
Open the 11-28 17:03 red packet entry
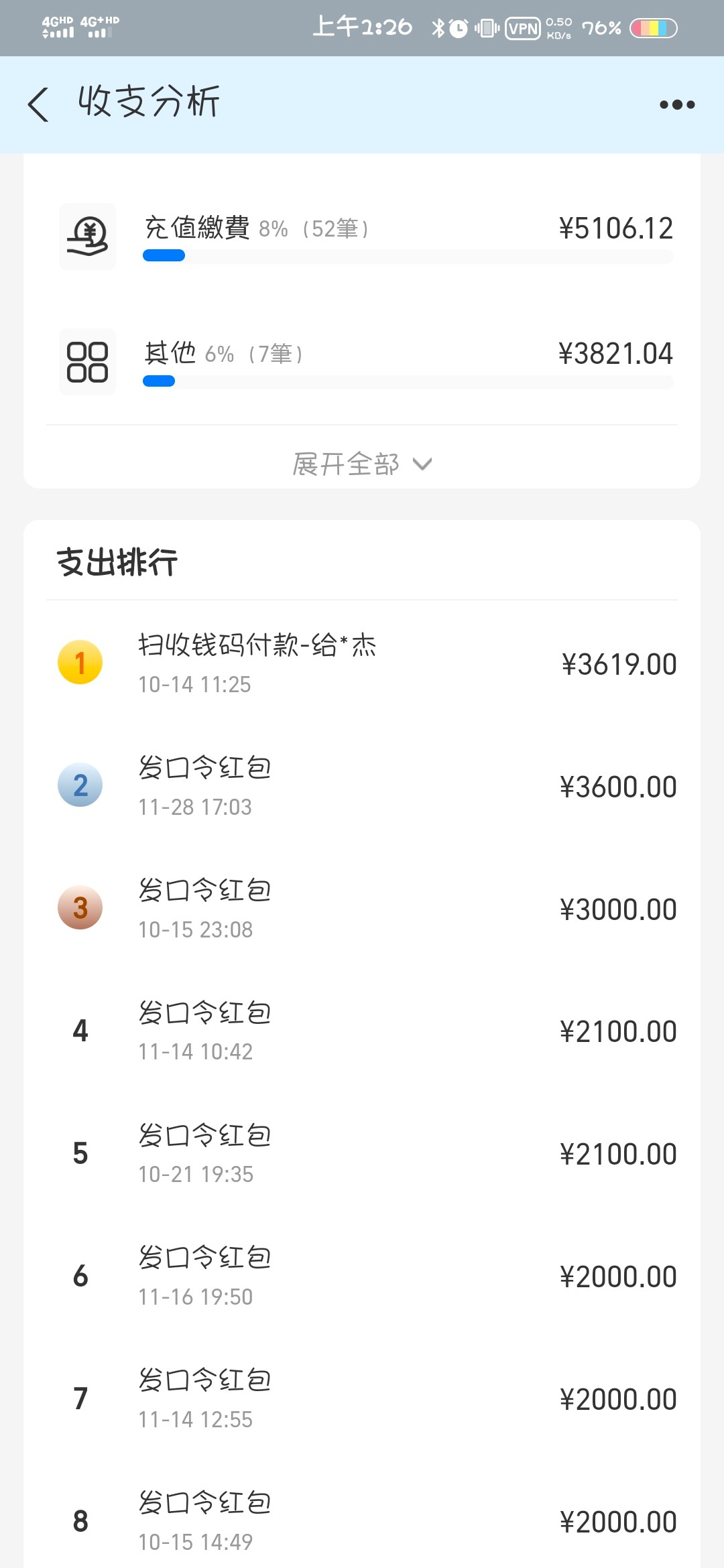coord(362,787)
